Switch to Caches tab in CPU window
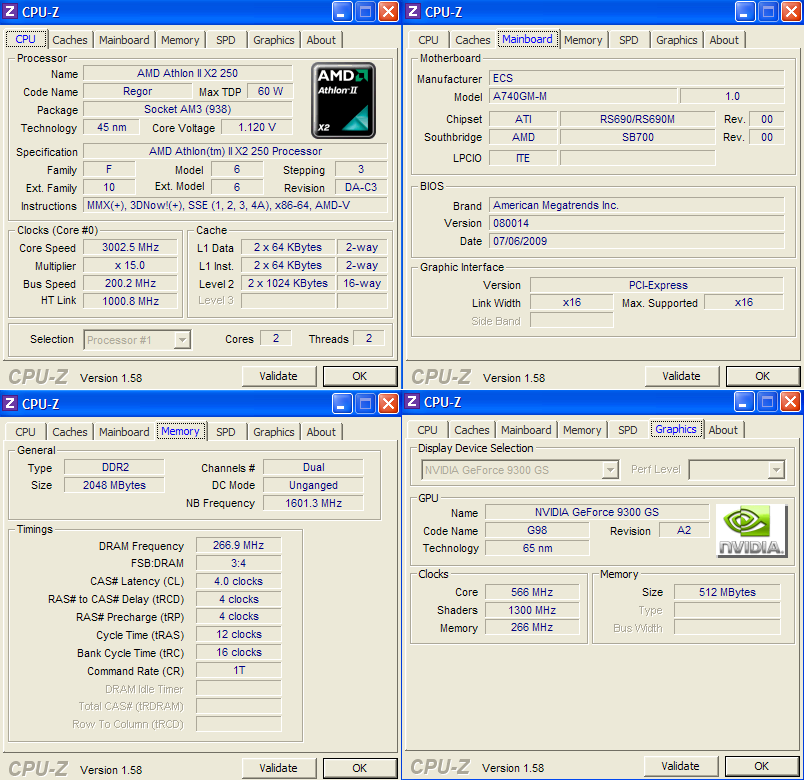This screenshot has height=780, width=805. pyautogui.click(x=70, y=40)
